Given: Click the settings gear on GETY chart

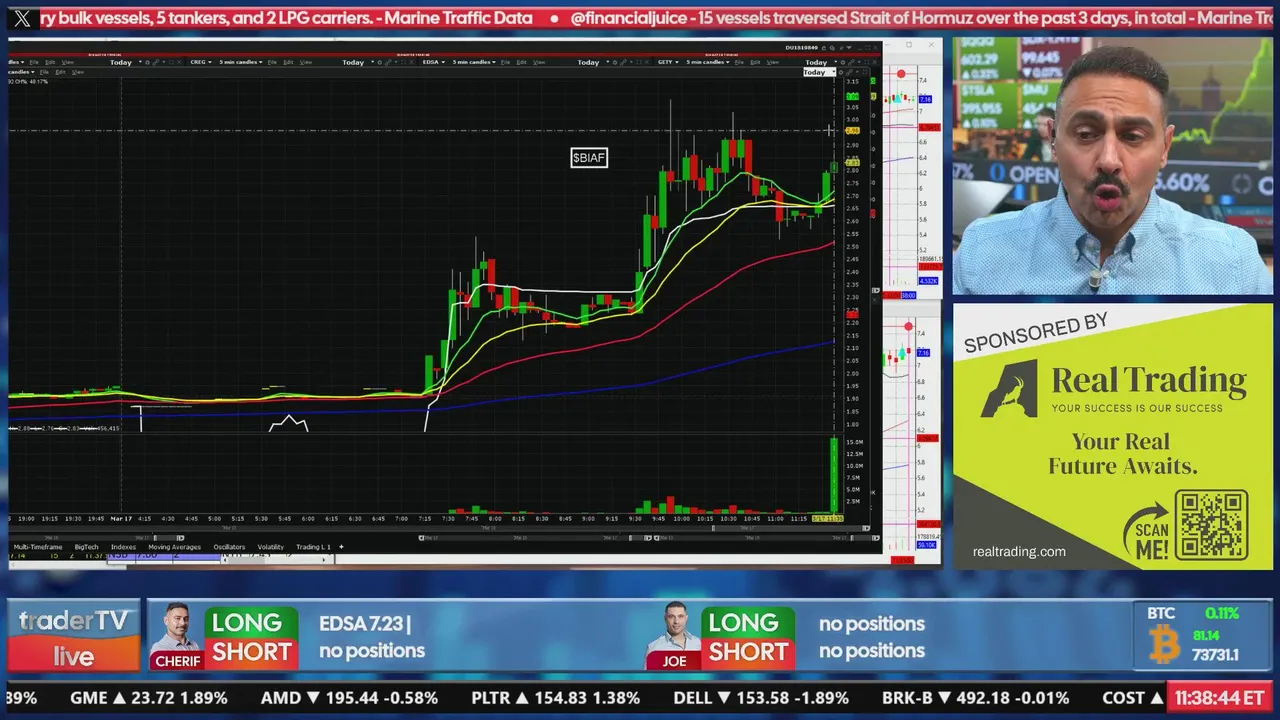Looking at the screenshot, I should 842,62.
